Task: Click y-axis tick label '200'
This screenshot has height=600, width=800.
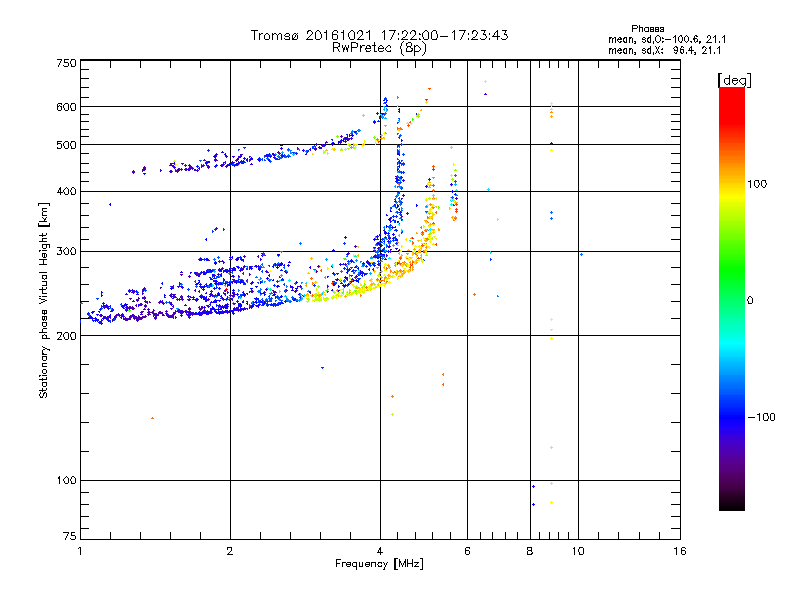Action: [67, 336]
